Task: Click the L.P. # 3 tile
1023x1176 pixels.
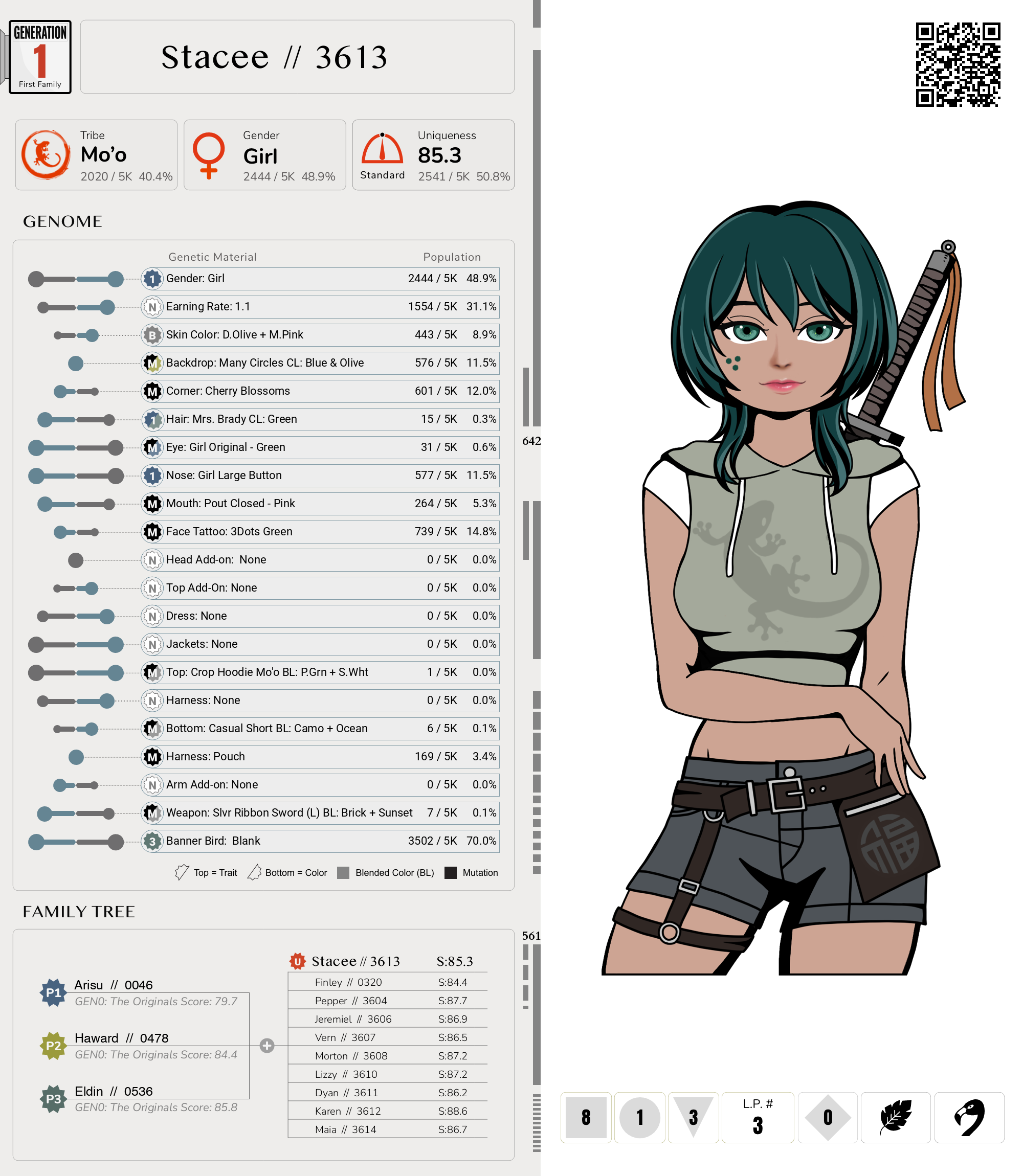Action: (758, 1118)
